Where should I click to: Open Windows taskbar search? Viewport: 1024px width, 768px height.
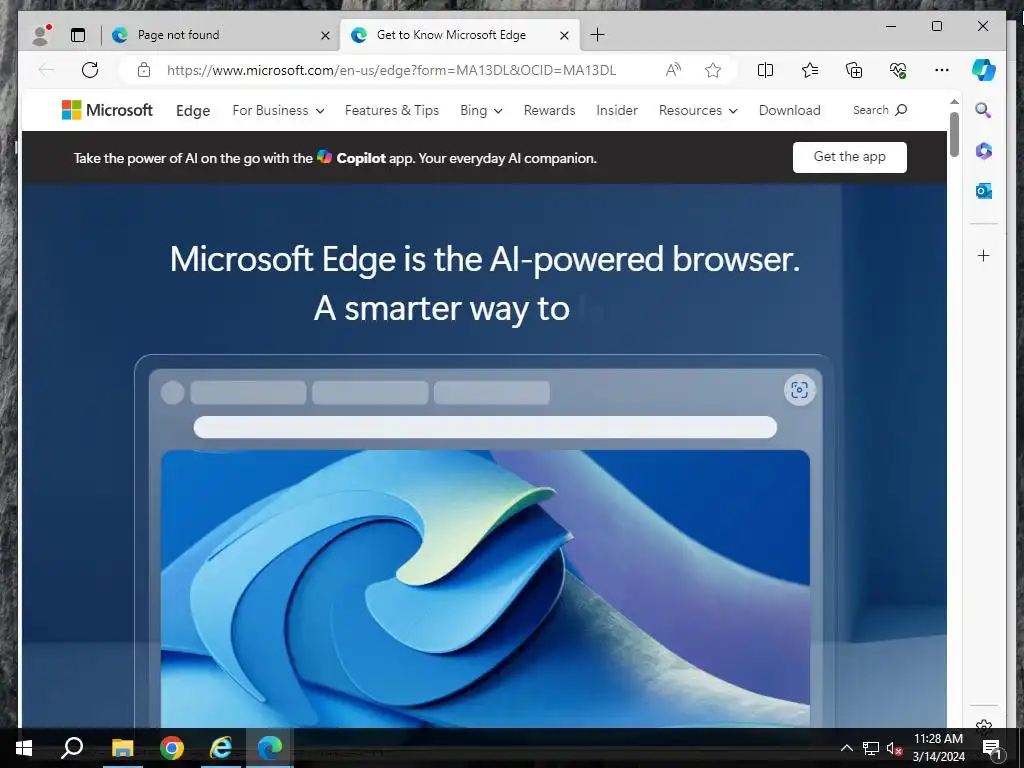(x=72, y=747)
